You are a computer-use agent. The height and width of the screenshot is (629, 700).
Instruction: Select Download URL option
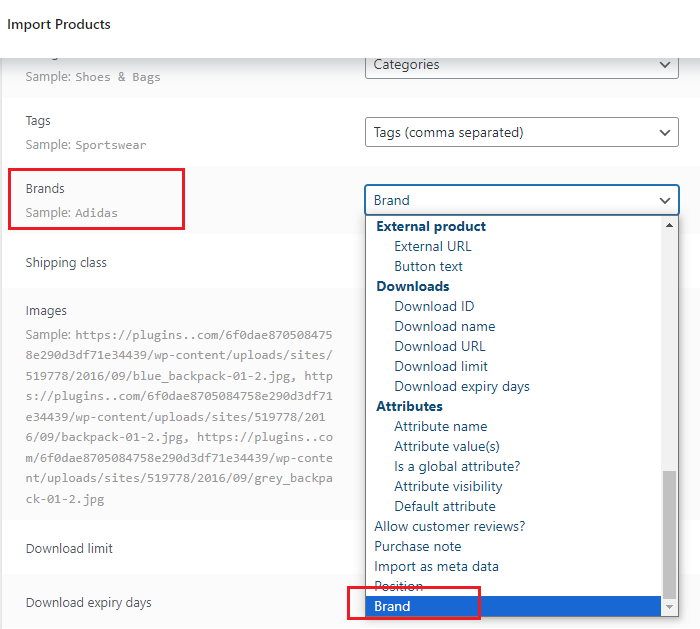pos(439,346)
